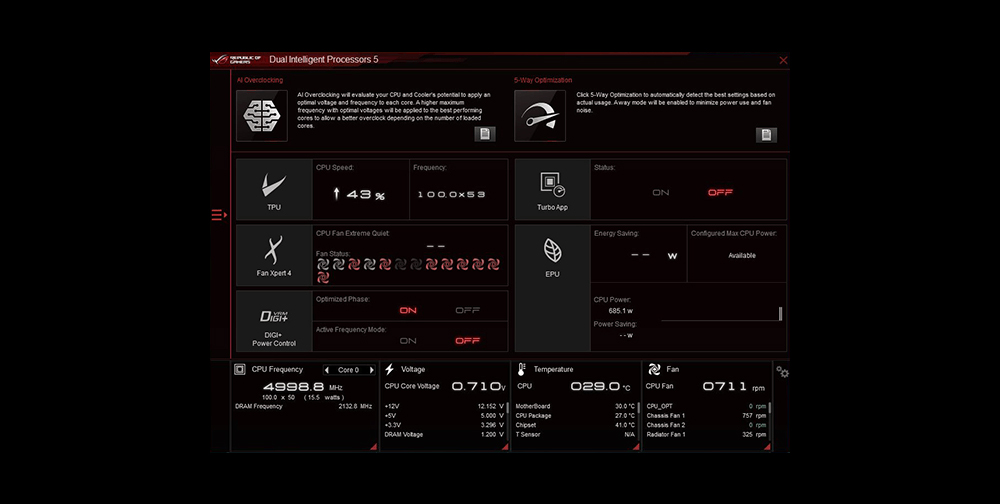Viewport: 1000px width, 504px height.
Task: Set Active Frequency Mode to OFF
Action: point(467,341)
